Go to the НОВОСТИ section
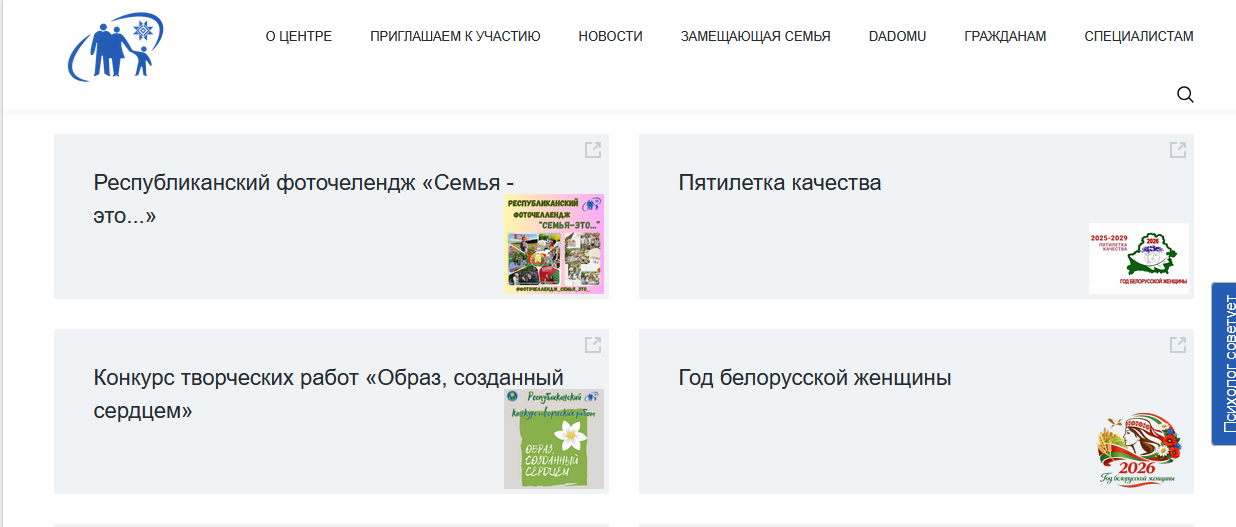The image size is (1236, 527). 610,37
